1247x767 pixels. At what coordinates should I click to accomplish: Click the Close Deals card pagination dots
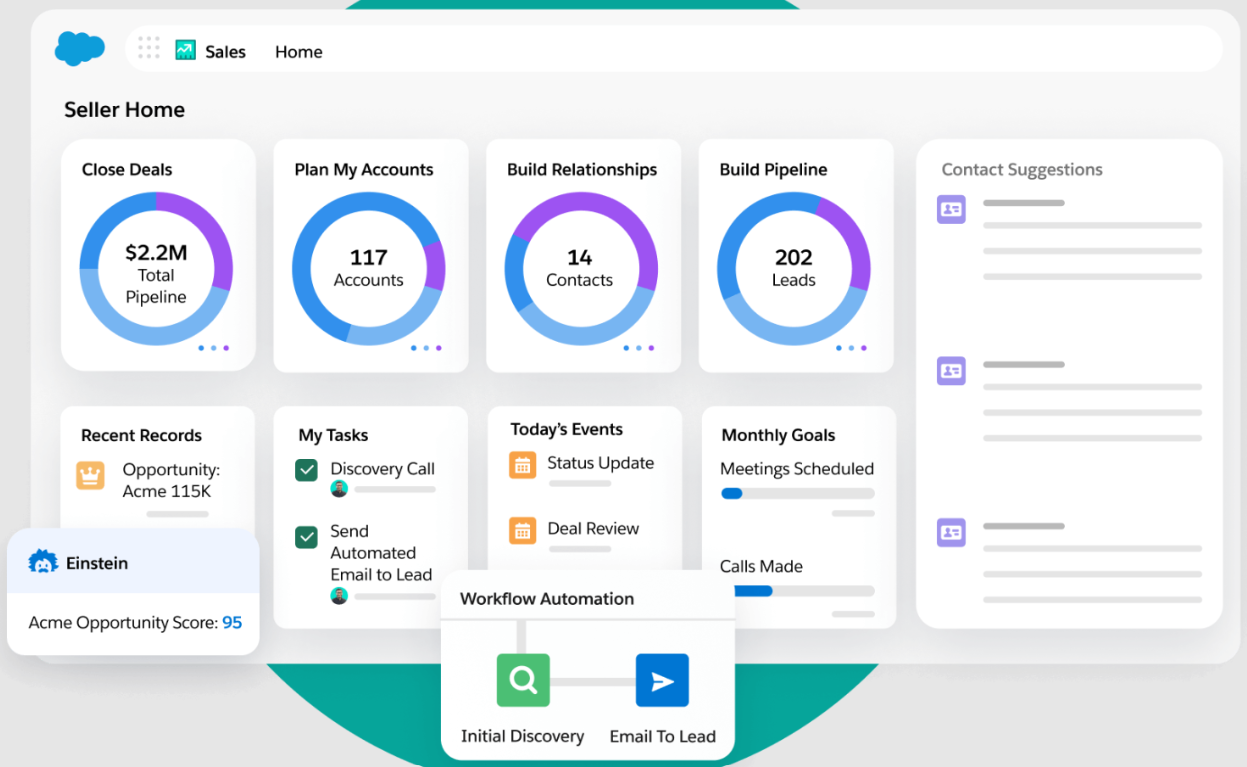pos(214,348)
